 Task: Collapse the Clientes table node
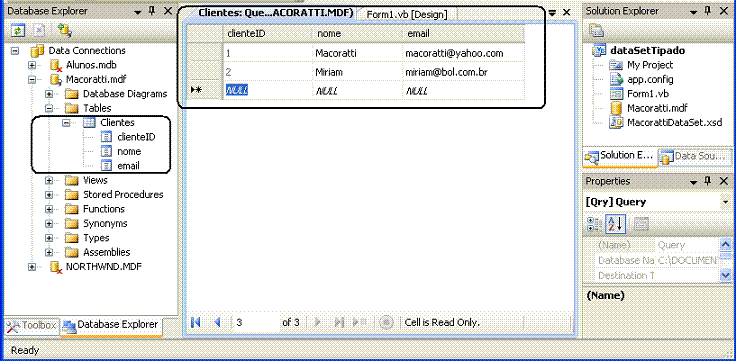[66, 123]
